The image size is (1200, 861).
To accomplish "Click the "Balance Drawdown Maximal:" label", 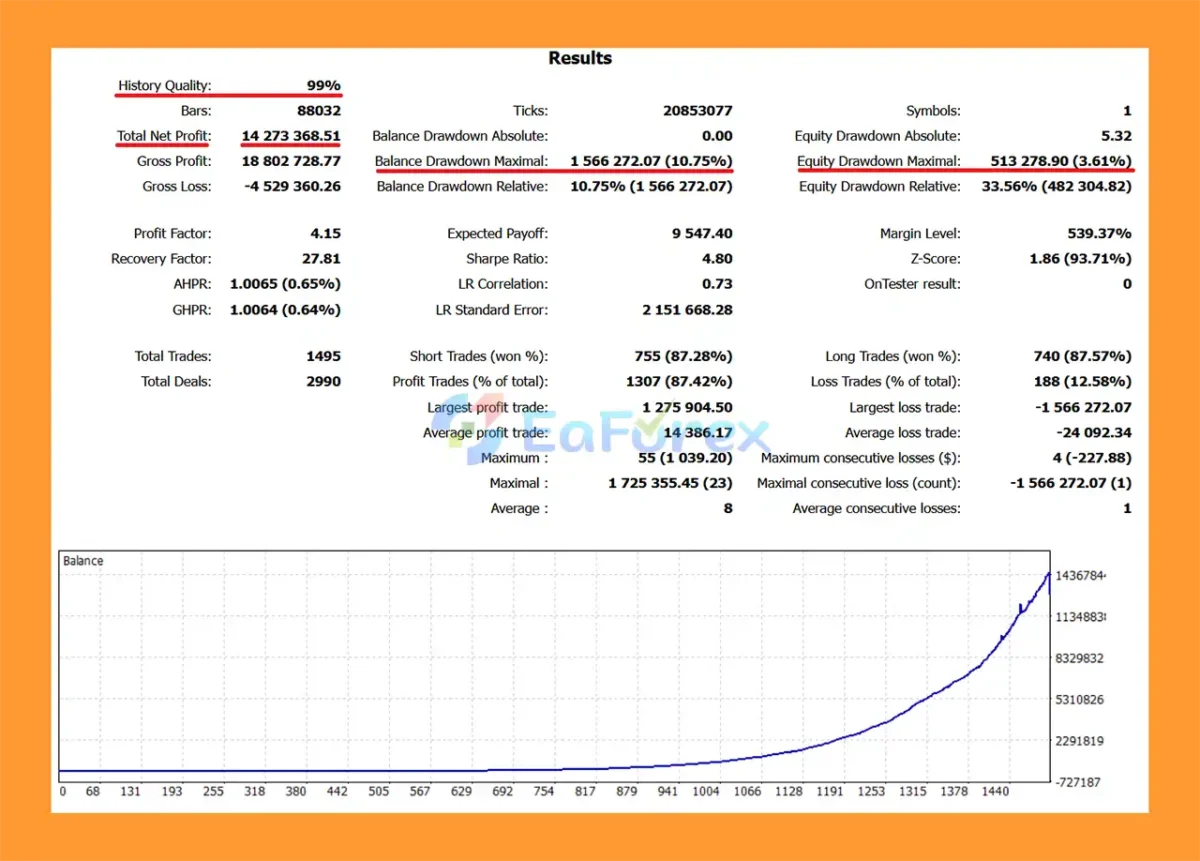I will 461,161.
